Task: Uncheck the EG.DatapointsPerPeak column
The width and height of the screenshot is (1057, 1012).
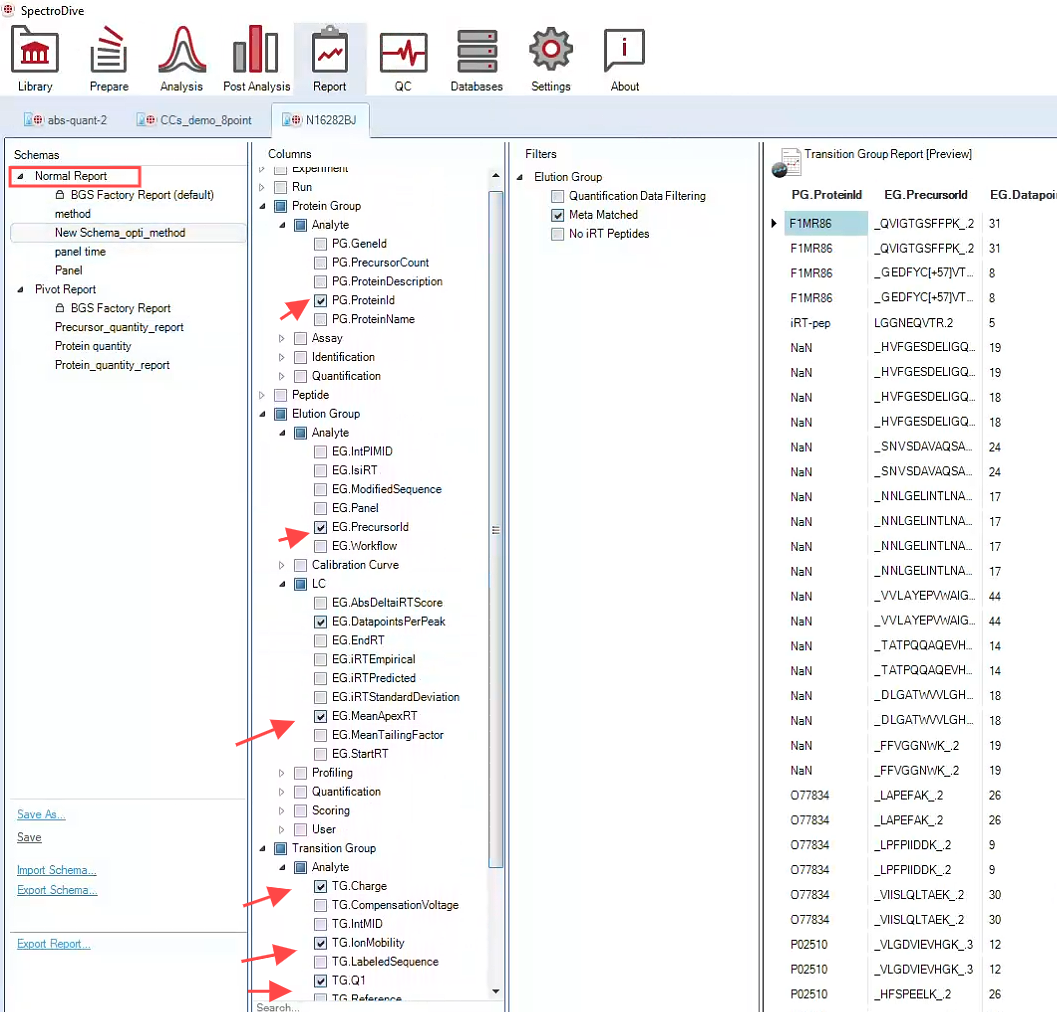Action: tap(321, 622)
